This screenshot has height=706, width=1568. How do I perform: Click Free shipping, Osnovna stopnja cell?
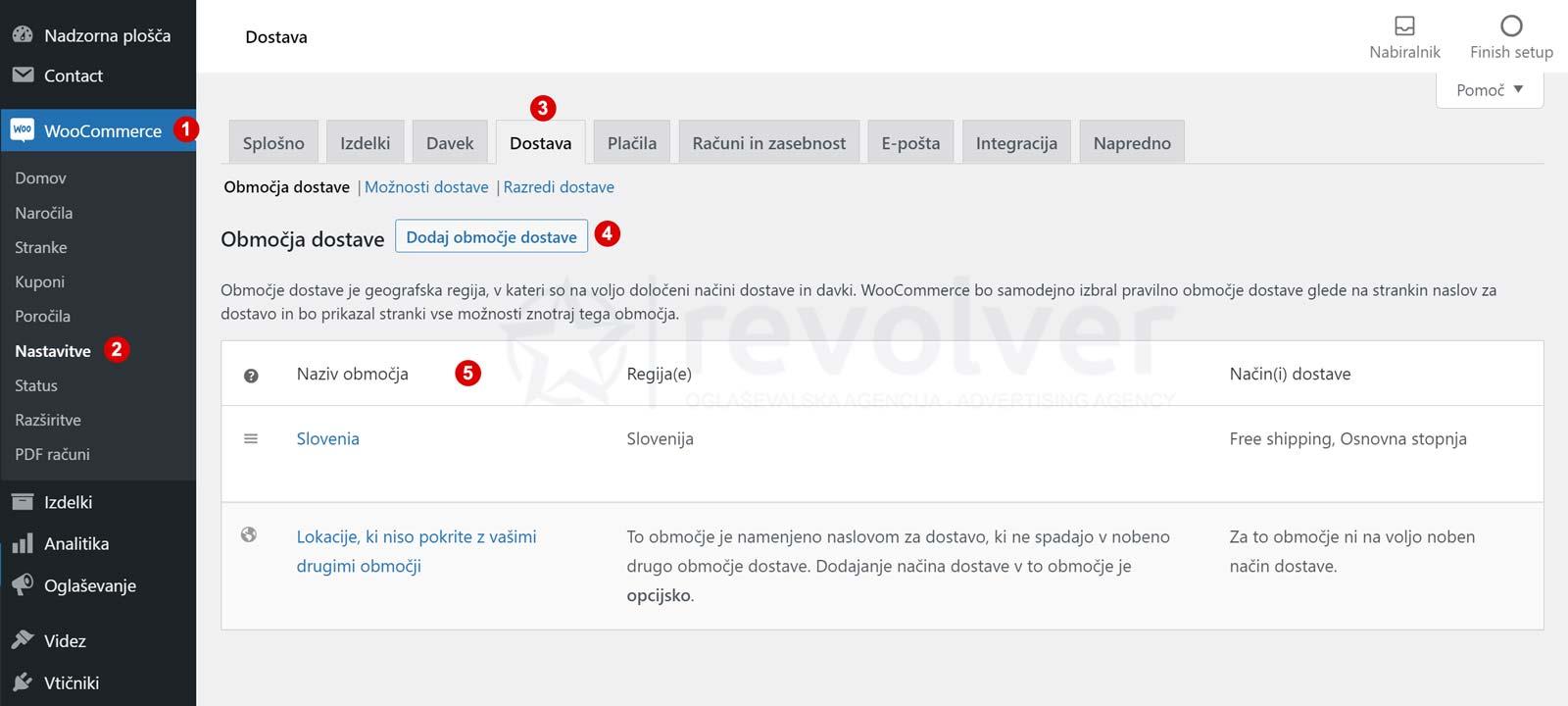coord(1348,438)
